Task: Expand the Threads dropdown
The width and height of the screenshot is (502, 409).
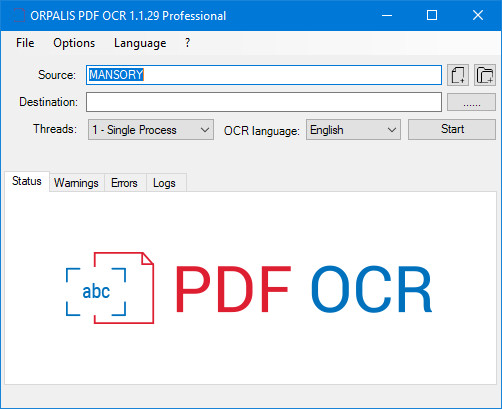Action: (151, 130)
